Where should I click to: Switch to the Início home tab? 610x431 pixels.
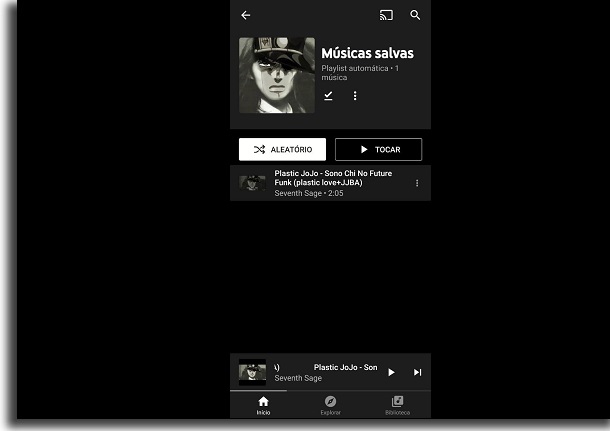pyautogui.click(x=263, y=405)
